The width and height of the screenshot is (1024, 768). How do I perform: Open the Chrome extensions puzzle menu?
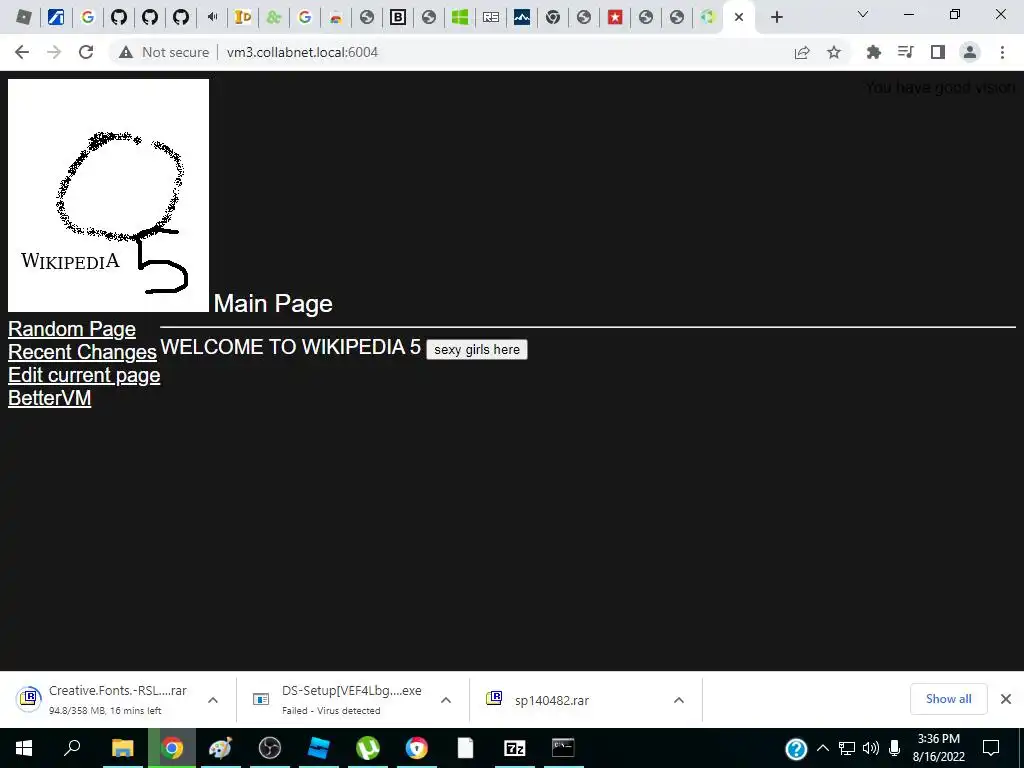coord(873,52)
